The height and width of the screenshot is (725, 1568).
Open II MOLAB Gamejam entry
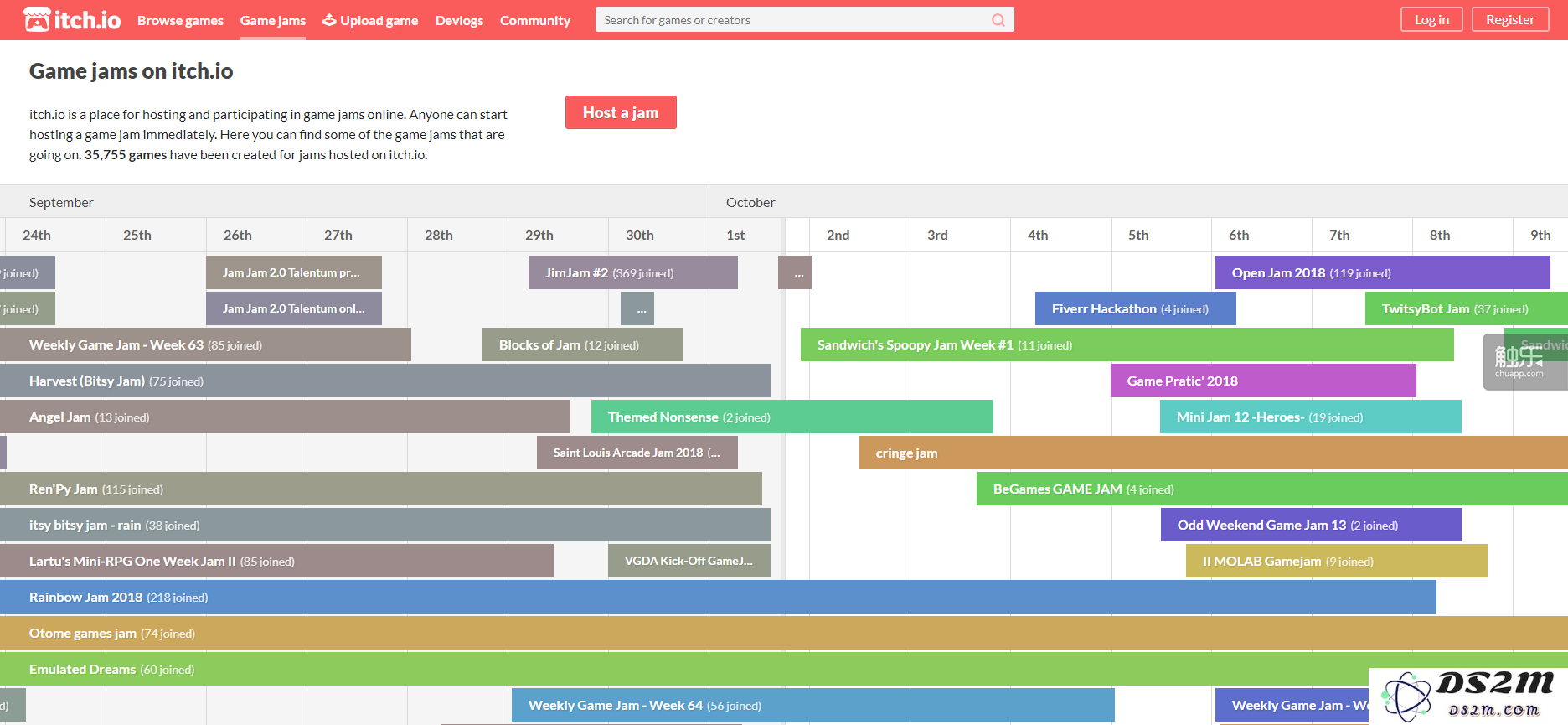[1337, 561]
